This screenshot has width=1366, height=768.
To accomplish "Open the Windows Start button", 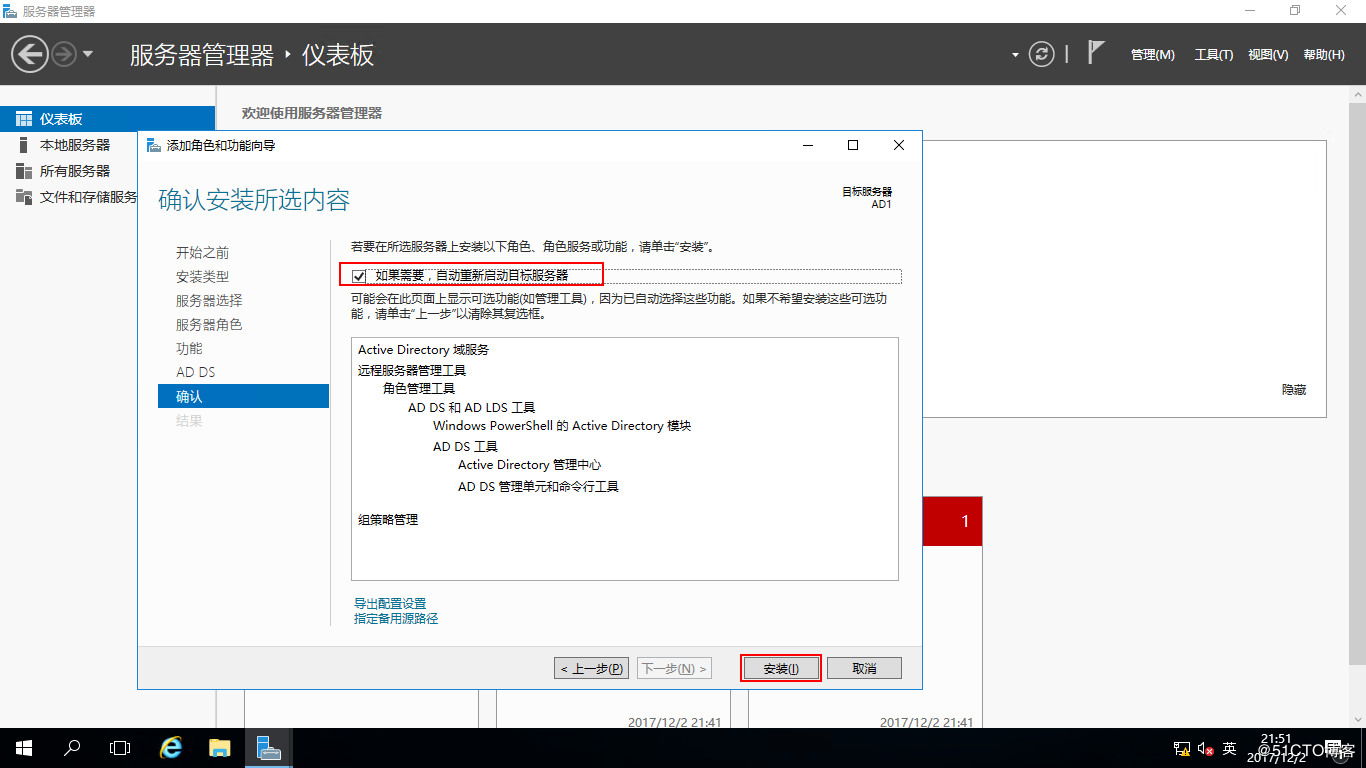I will [24, 748].
